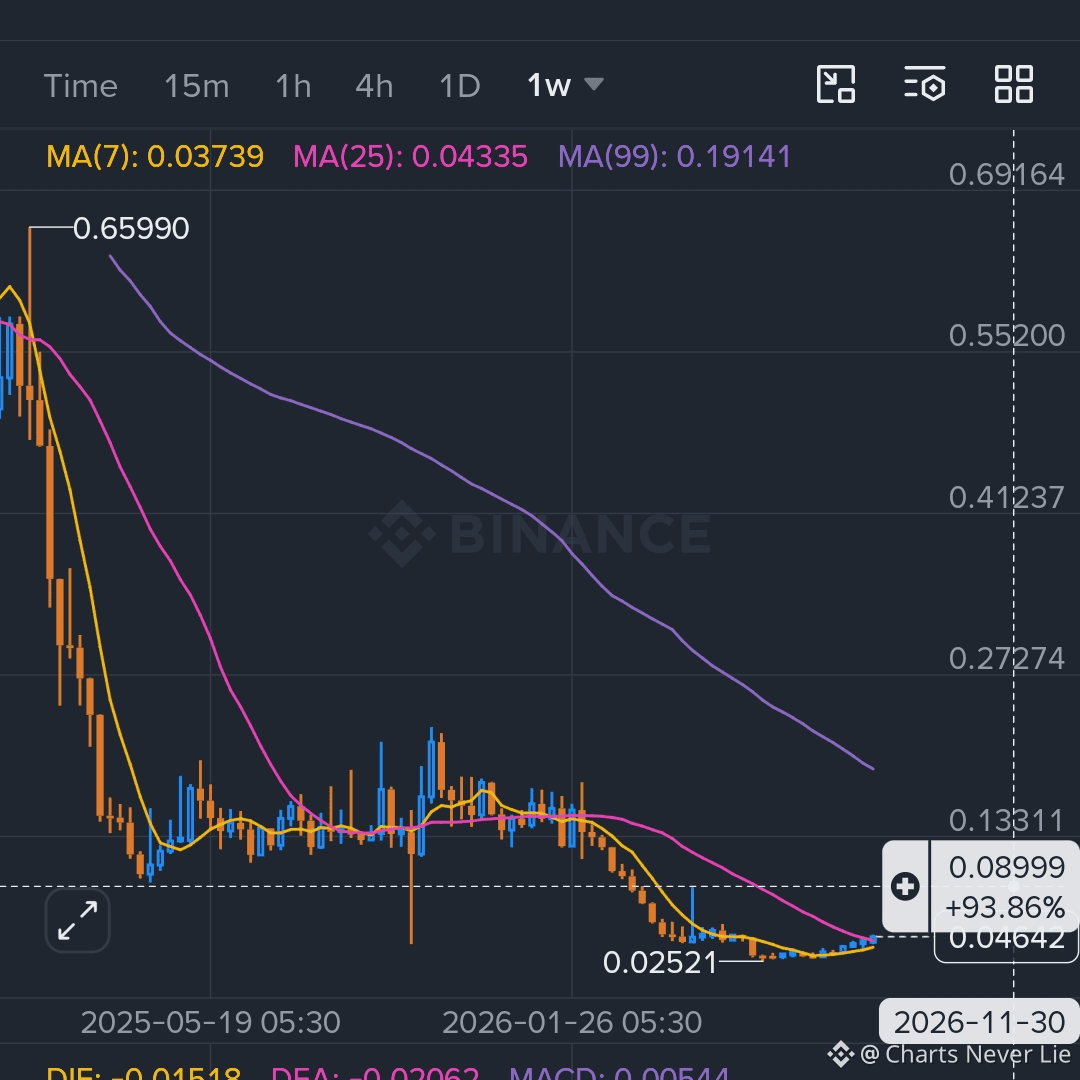
Task: Tap the MA(25) indicator value label
Action: click(411, 157)
